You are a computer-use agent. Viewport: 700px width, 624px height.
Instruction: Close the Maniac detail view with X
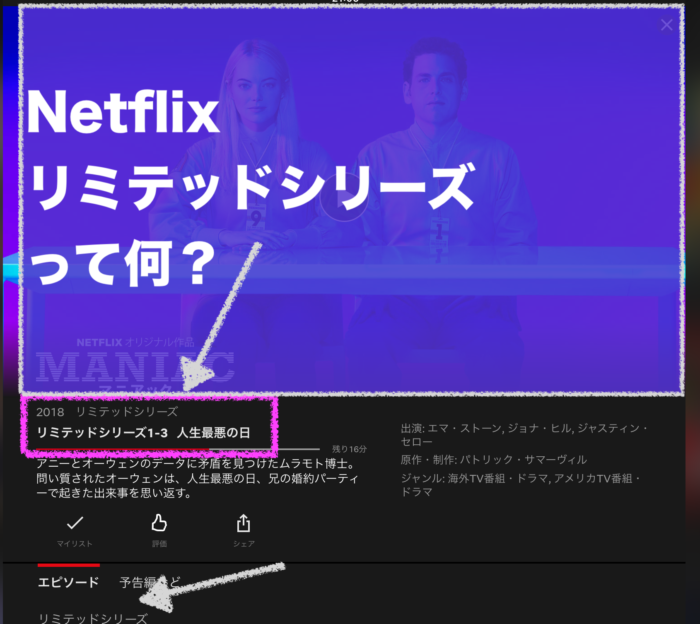666,25
